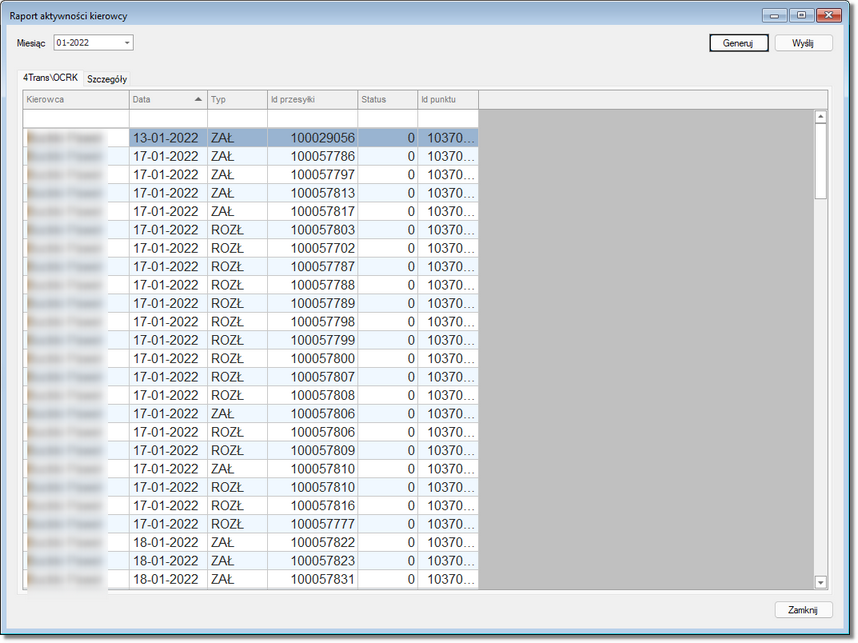Click the vertical scrollbar thumb
The image size is (858, 643).
[x=820, y=161]
